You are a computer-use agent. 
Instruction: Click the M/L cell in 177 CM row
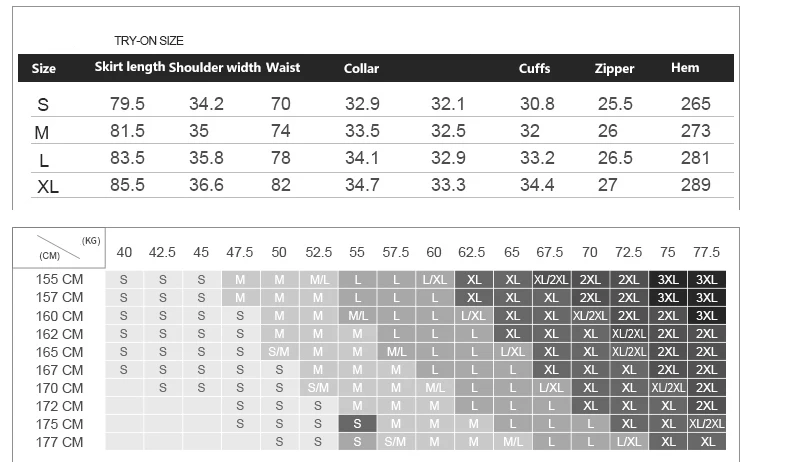(x=512, y=442)
